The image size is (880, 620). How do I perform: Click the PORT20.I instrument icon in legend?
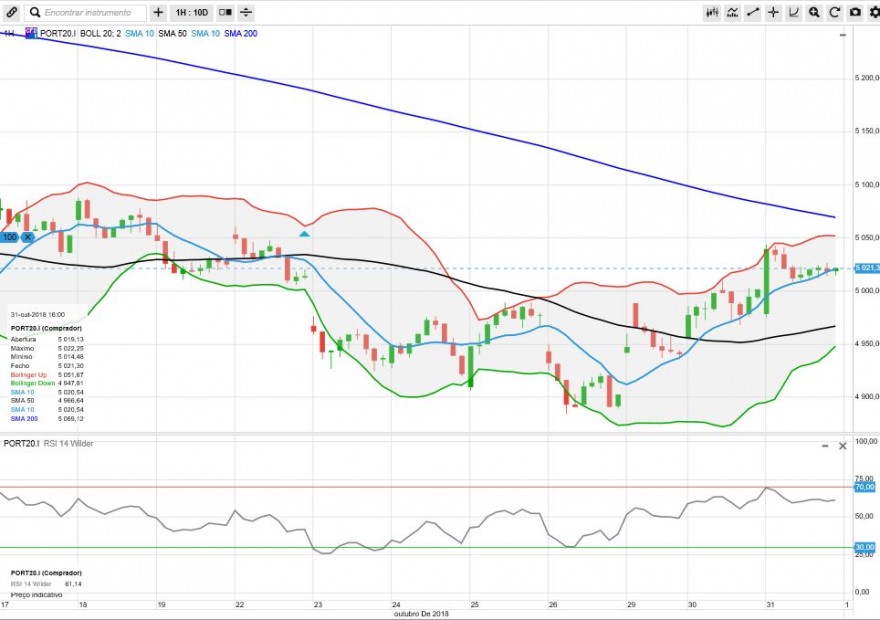point(31,33)
